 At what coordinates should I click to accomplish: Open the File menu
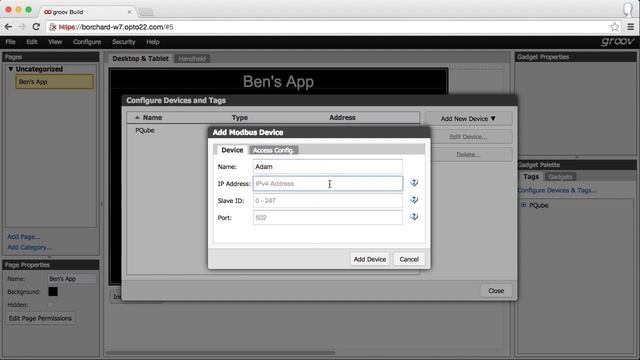(x=10, y=42)
